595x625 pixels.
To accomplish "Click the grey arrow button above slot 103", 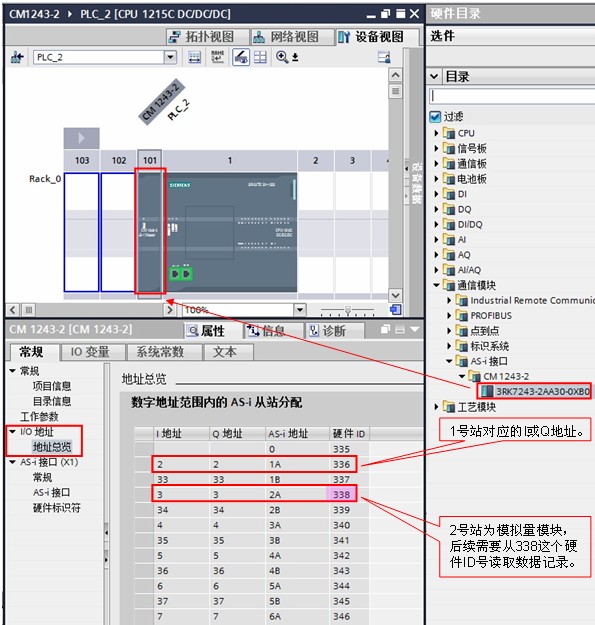I will pos(81,138).
